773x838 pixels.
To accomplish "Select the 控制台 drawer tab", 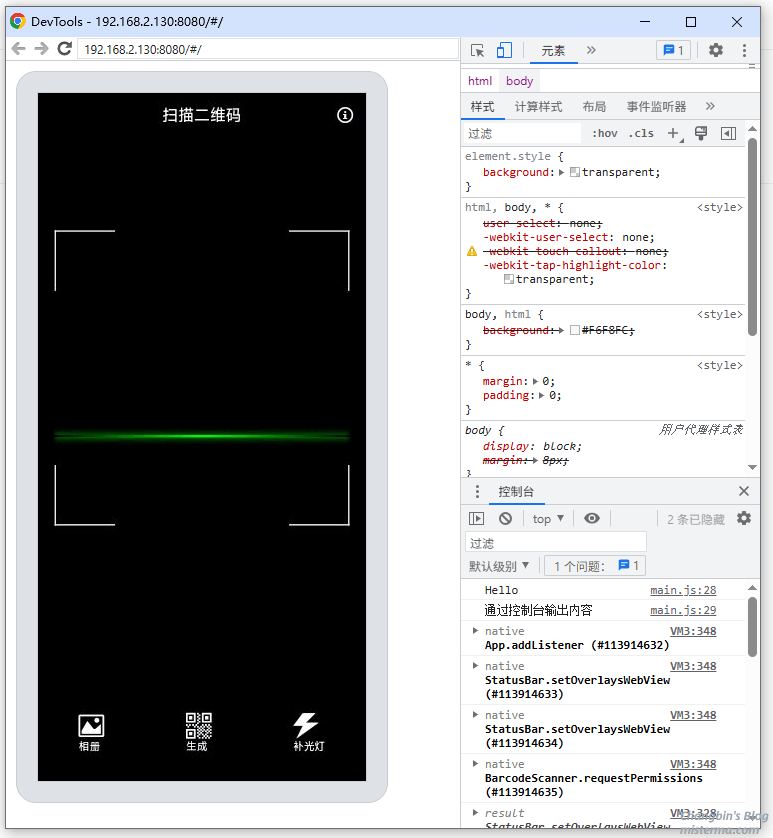I will point(516,492).
